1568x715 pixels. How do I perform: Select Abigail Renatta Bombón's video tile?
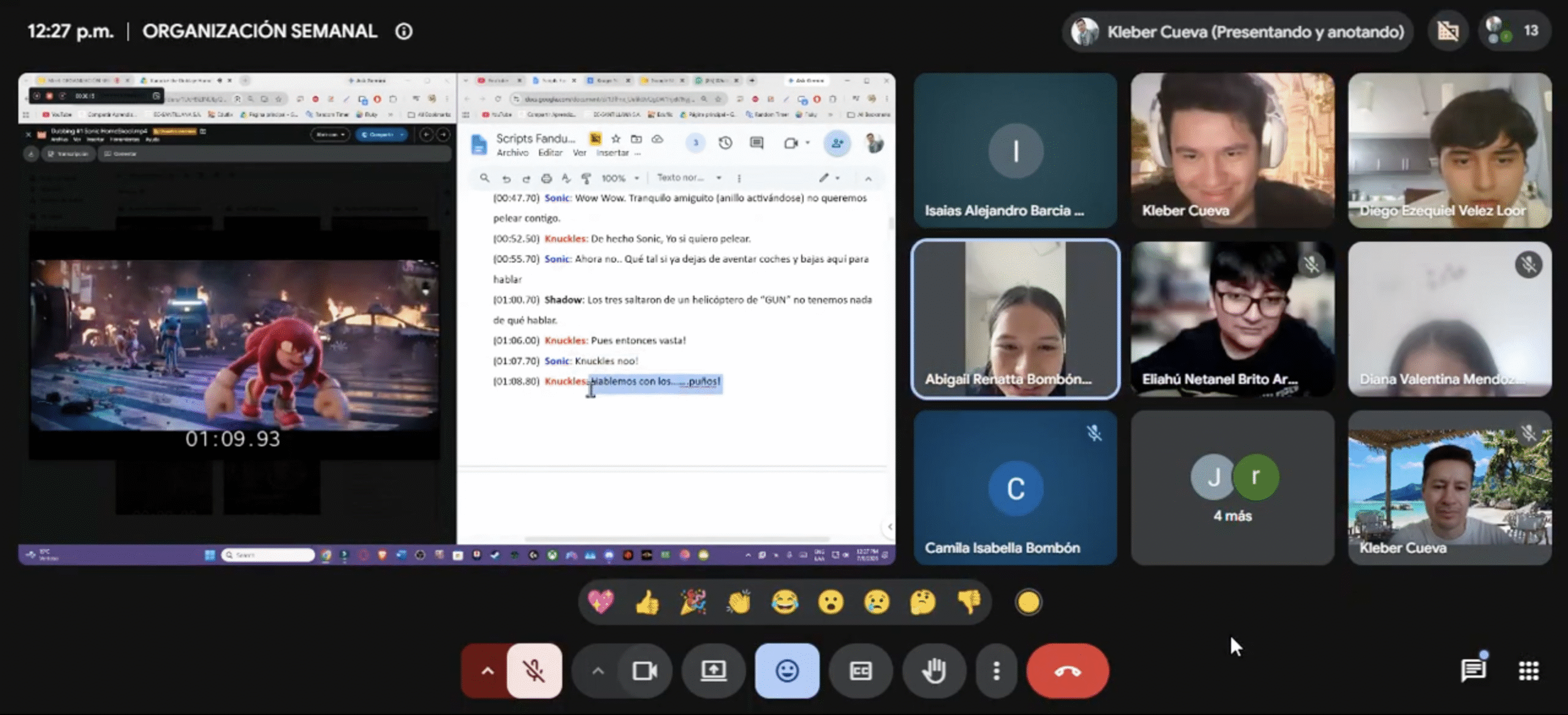click(1016, 319)
